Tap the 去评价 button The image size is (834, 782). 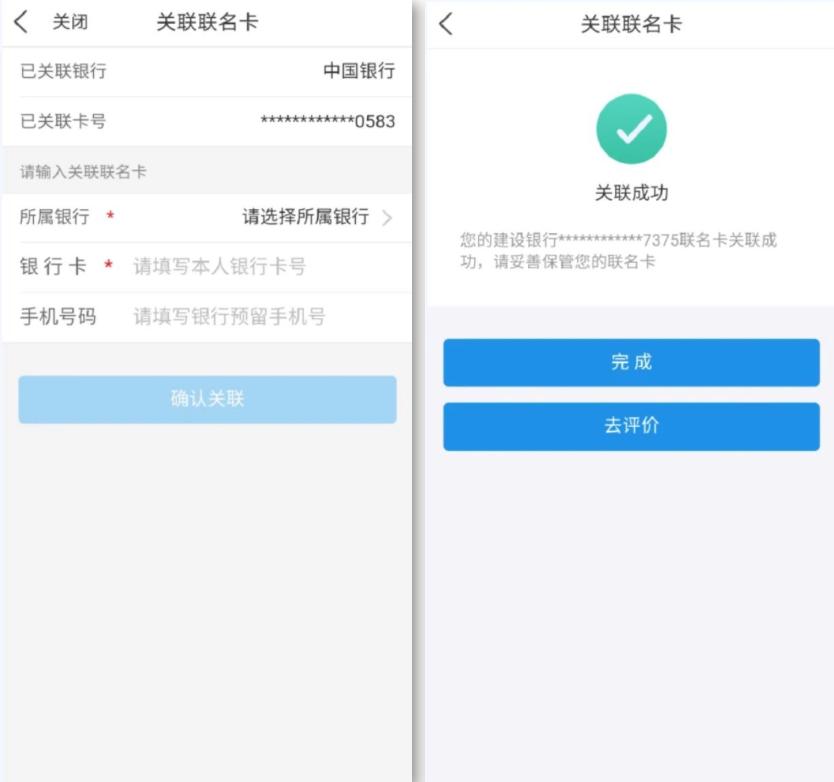click(631, 427)
